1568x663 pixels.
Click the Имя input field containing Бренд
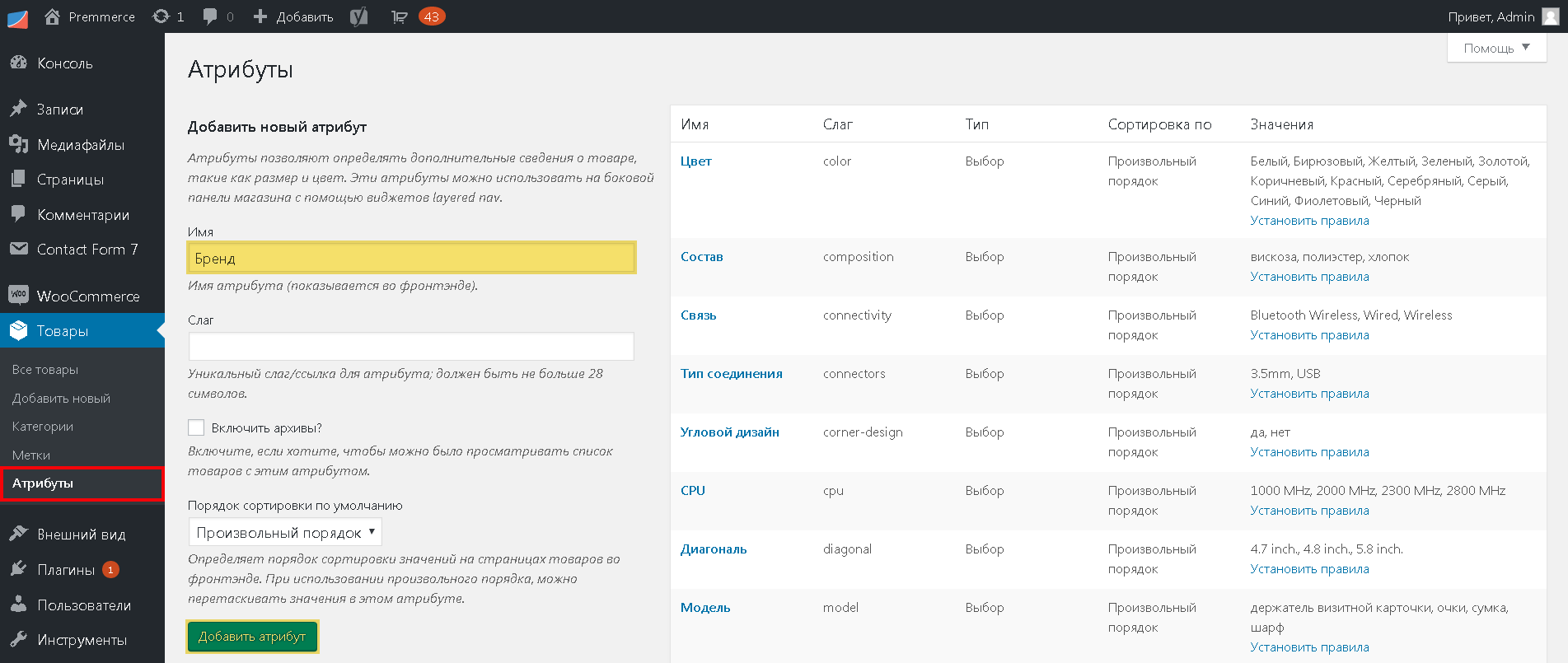click(412, 258)
